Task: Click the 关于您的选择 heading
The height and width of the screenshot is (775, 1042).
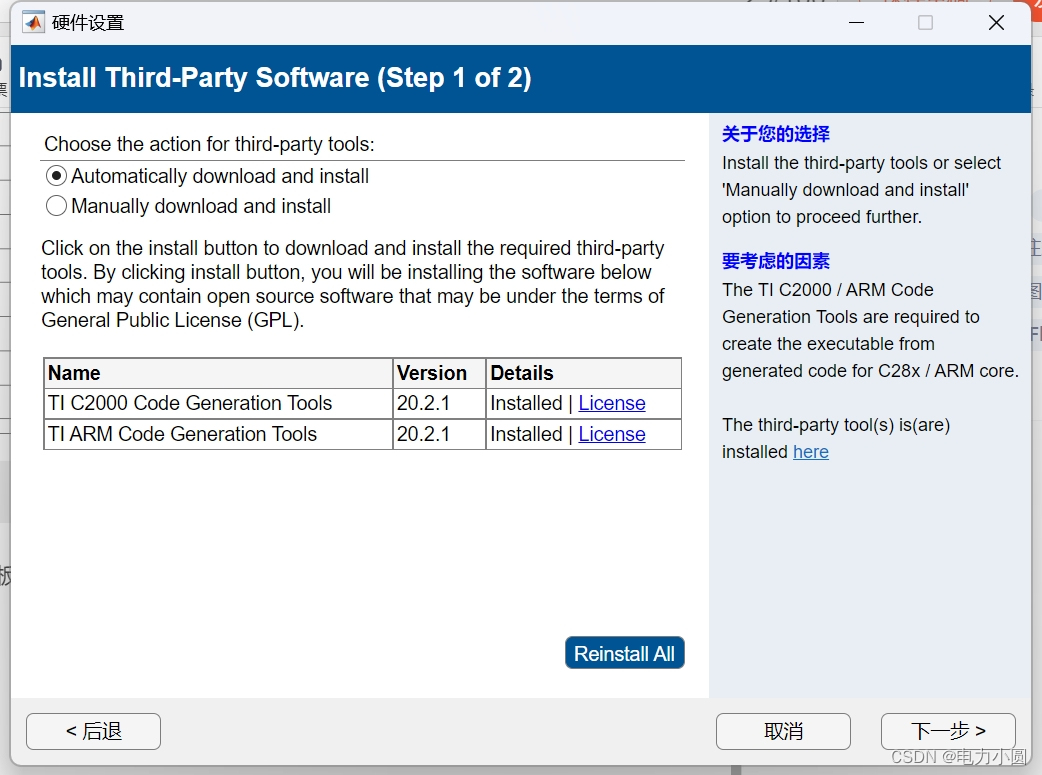Action: coord(776,134)
